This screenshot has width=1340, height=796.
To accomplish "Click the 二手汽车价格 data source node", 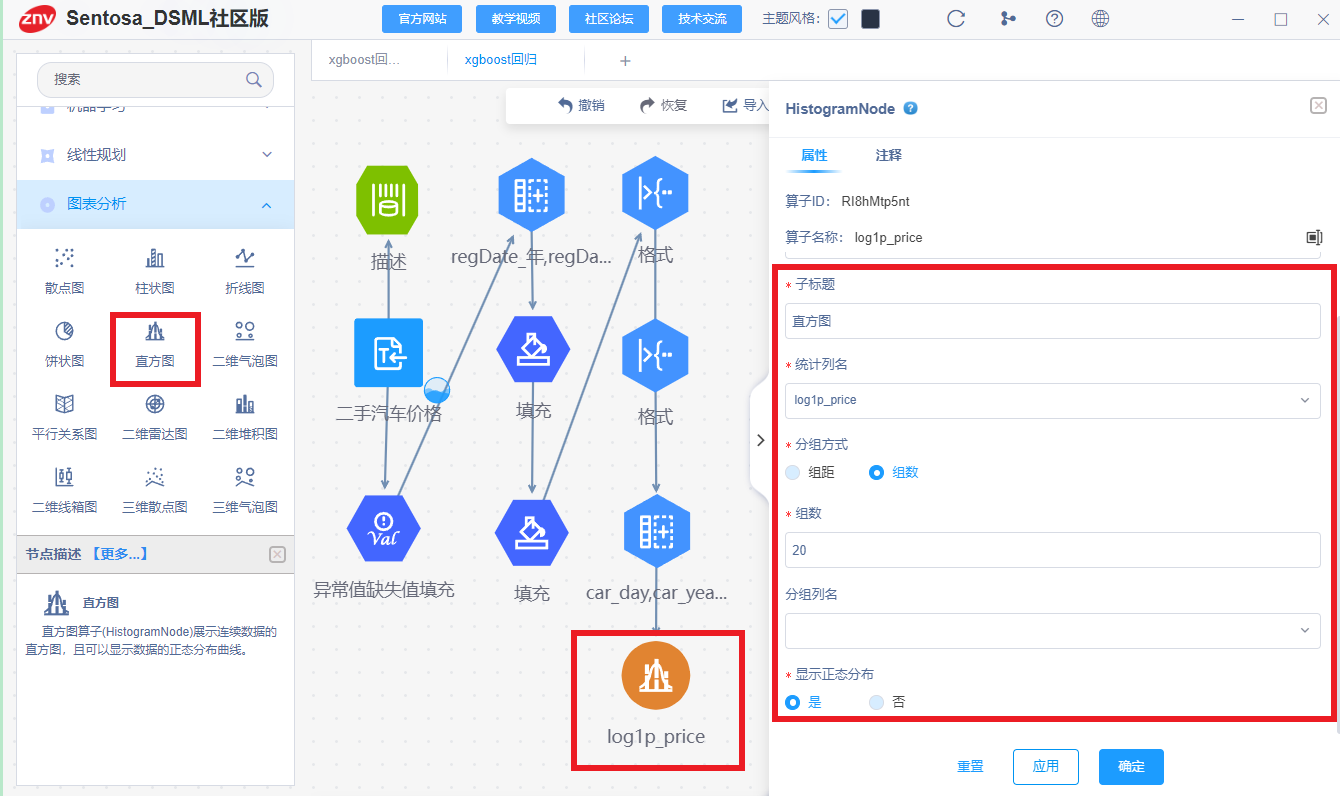I will pos(389,352).
